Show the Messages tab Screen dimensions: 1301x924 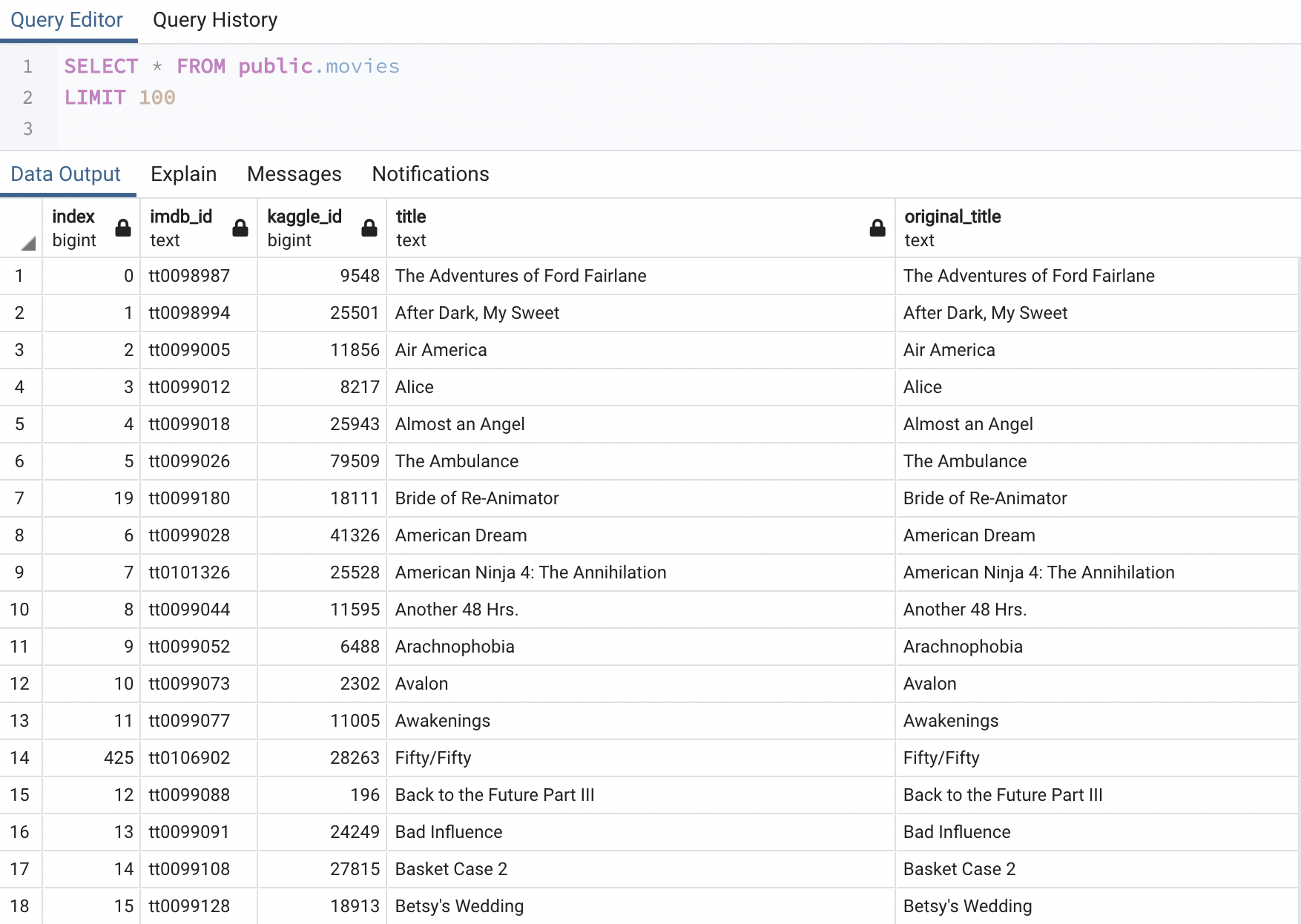[x=294, y=174]
